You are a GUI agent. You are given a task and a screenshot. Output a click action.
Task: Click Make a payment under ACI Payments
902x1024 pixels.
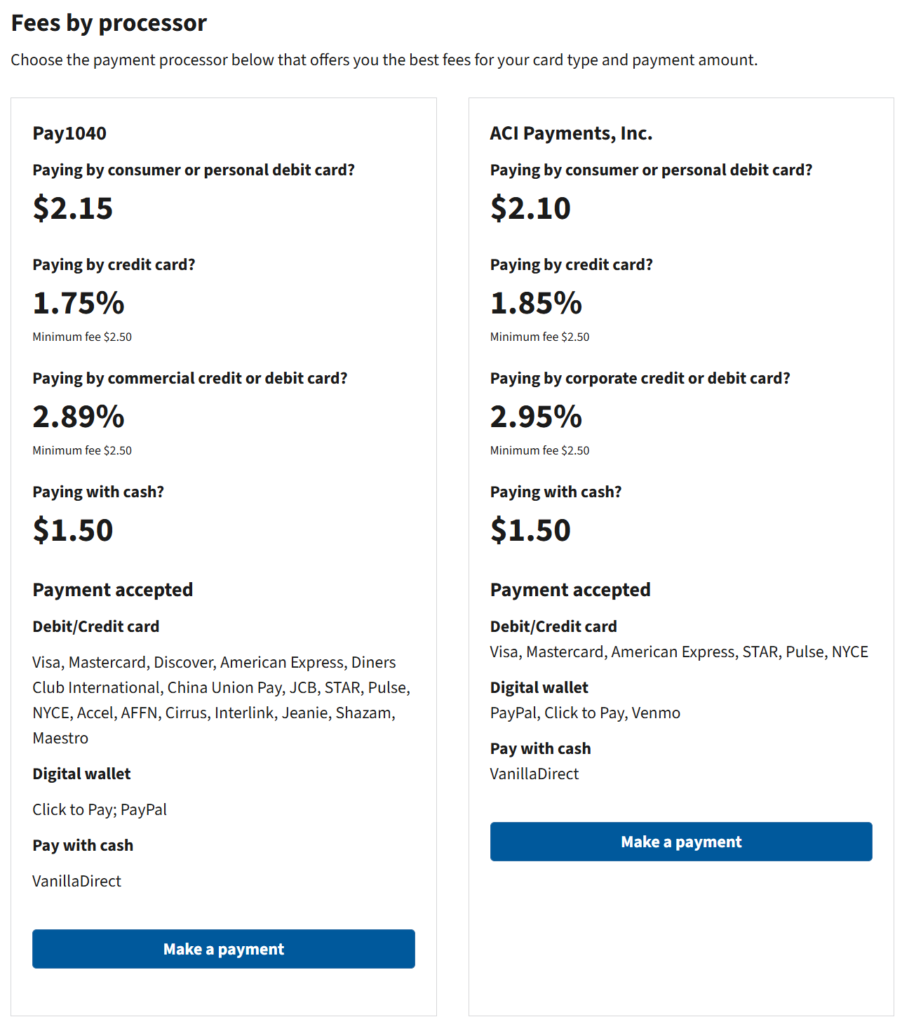tap(681, 842)
